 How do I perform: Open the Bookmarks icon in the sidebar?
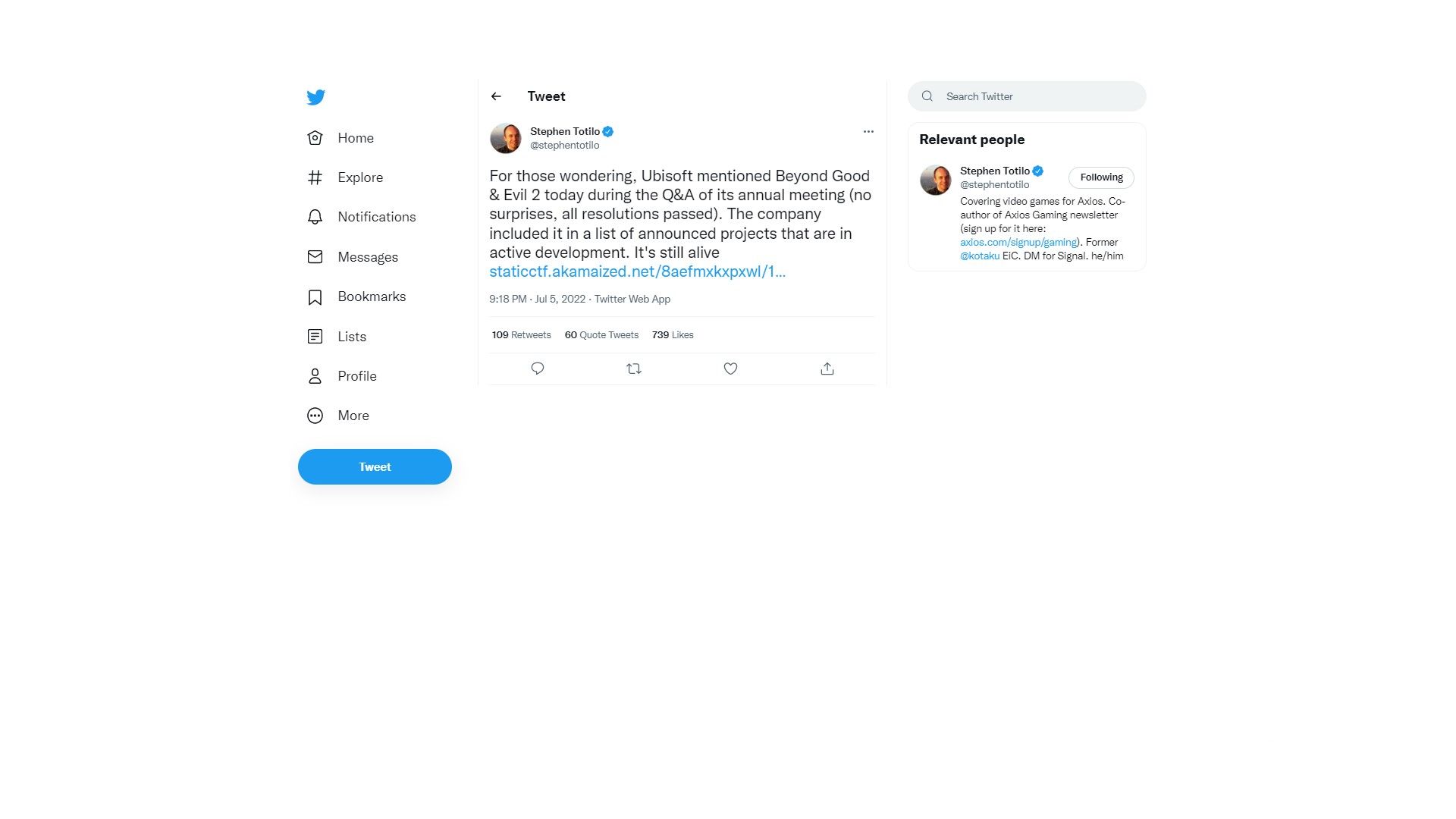coord(315,297)
